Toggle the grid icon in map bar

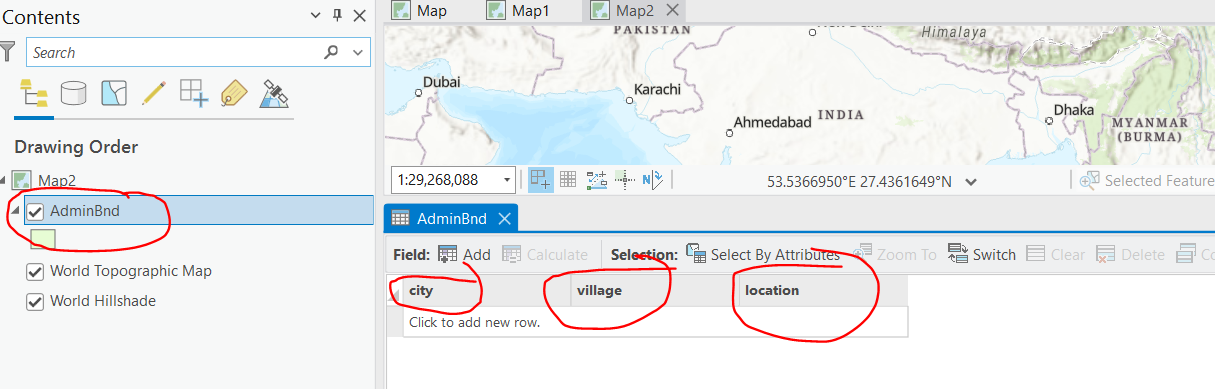568,180
